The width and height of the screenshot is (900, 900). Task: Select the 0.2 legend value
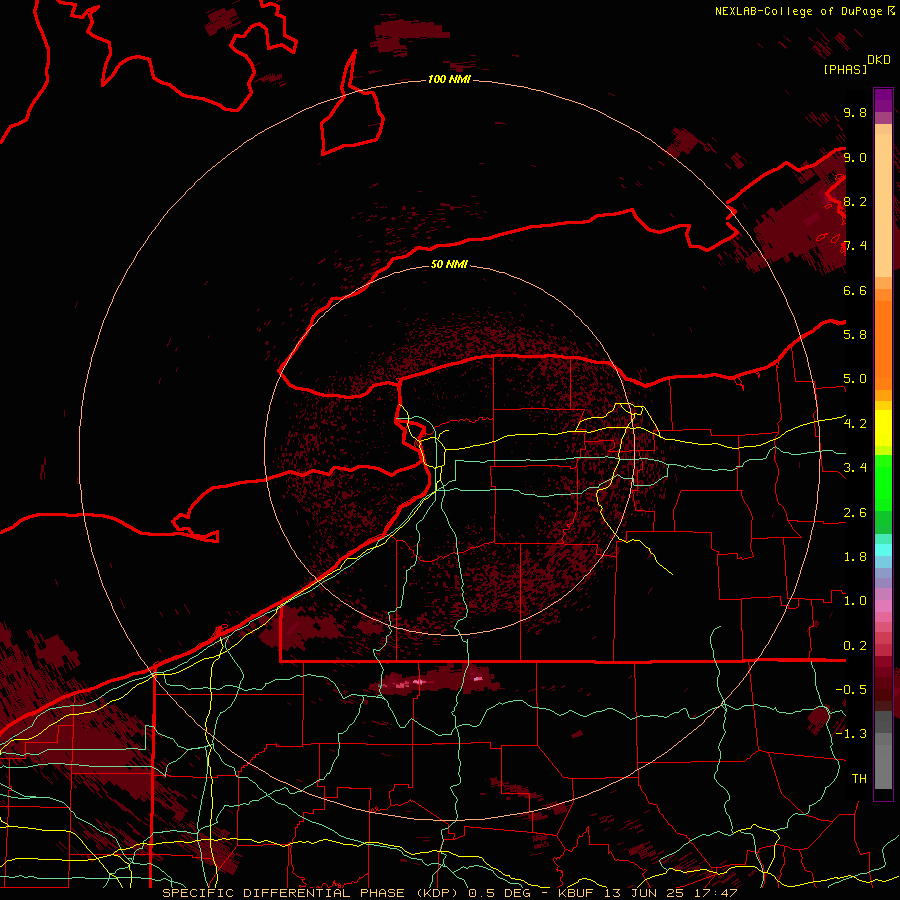[x=855, y=646]
